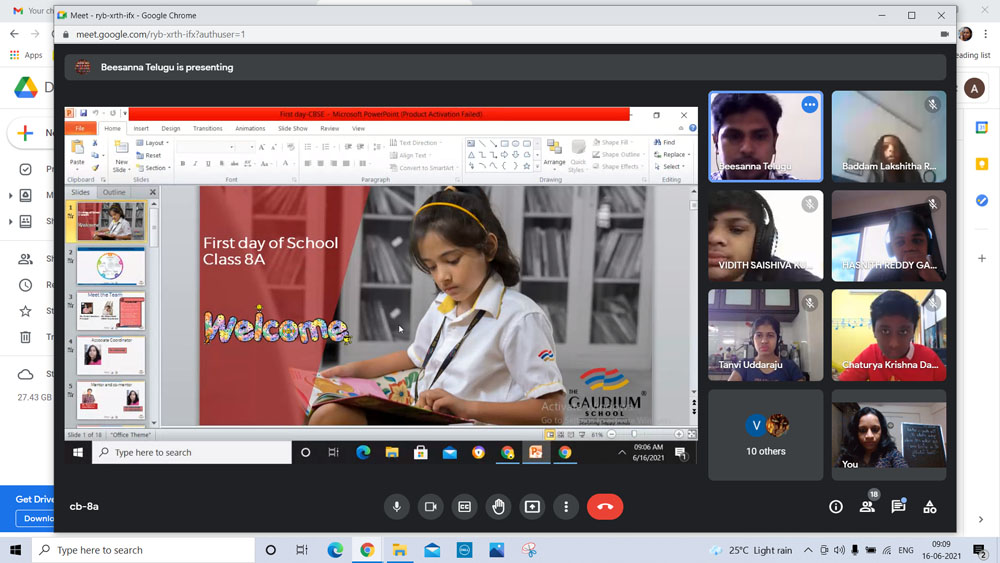Open more options in Meet controls
1000x563 pixels.
pyautogui.click(x=566, y=507)
